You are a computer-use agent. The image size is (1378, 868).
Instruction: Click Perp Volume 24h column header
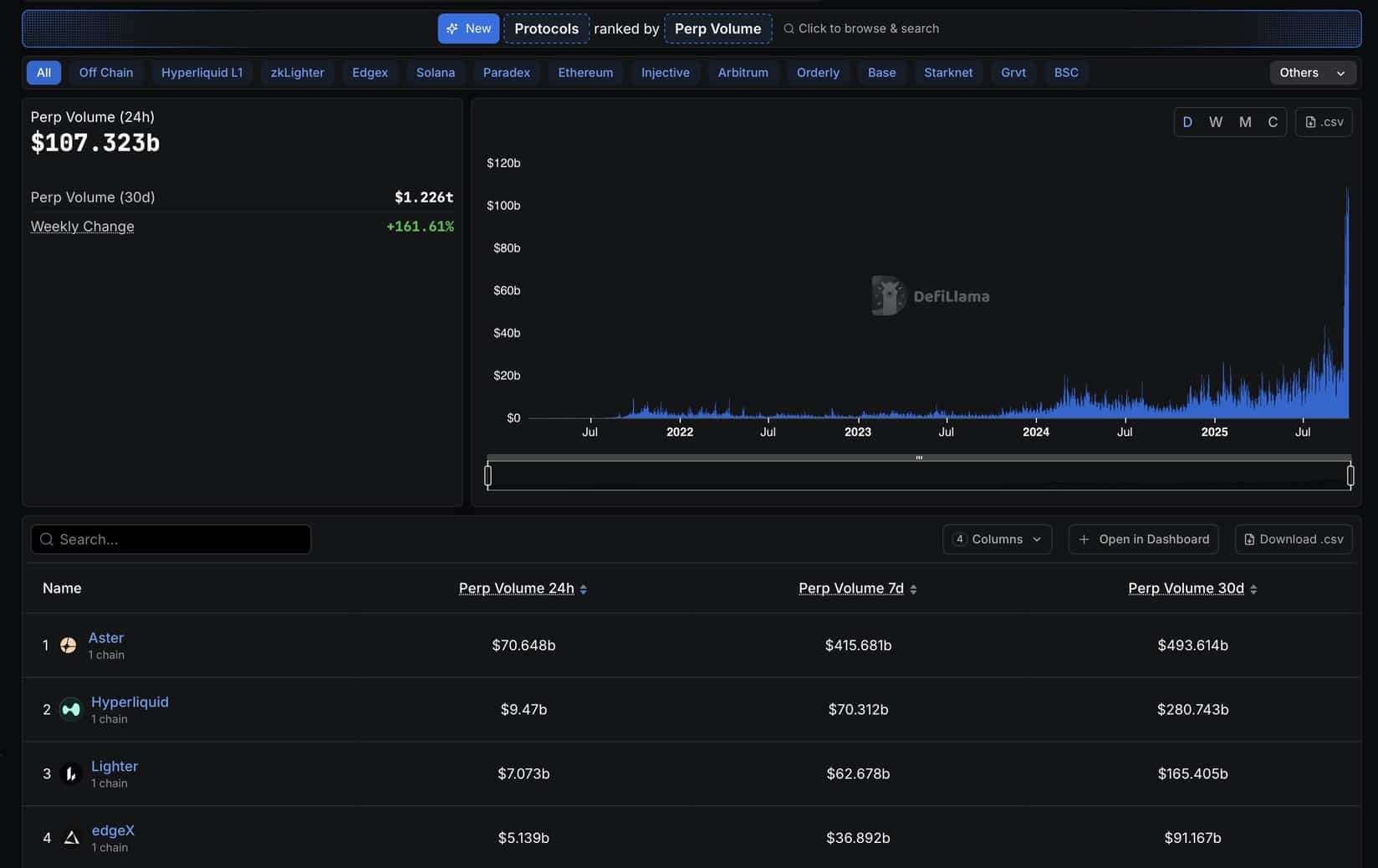pos(517,589)
